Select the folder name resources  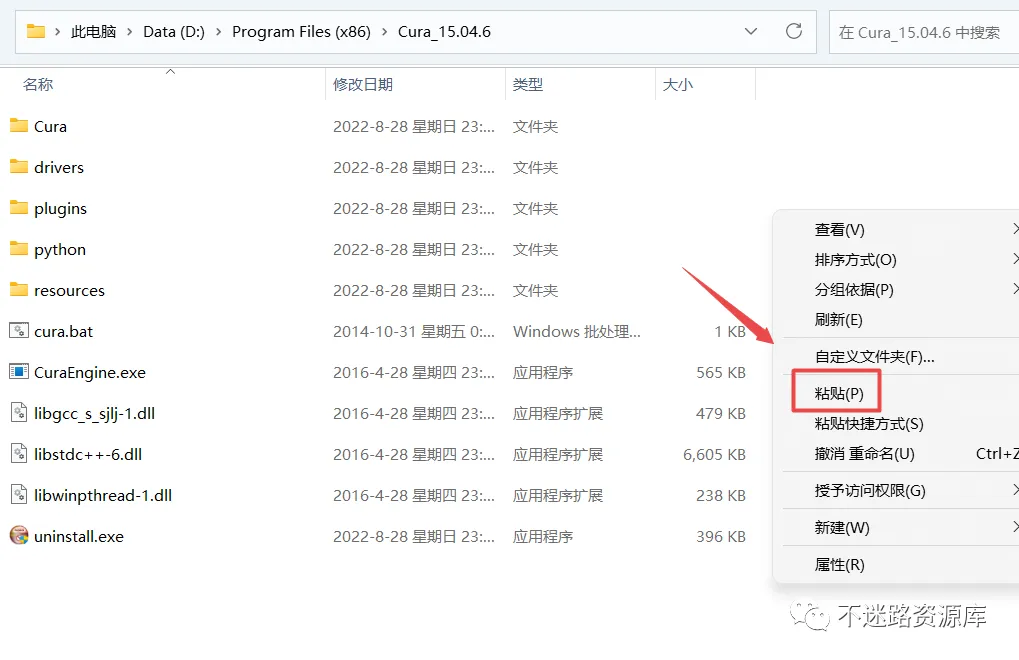click(x=69, y=290)
